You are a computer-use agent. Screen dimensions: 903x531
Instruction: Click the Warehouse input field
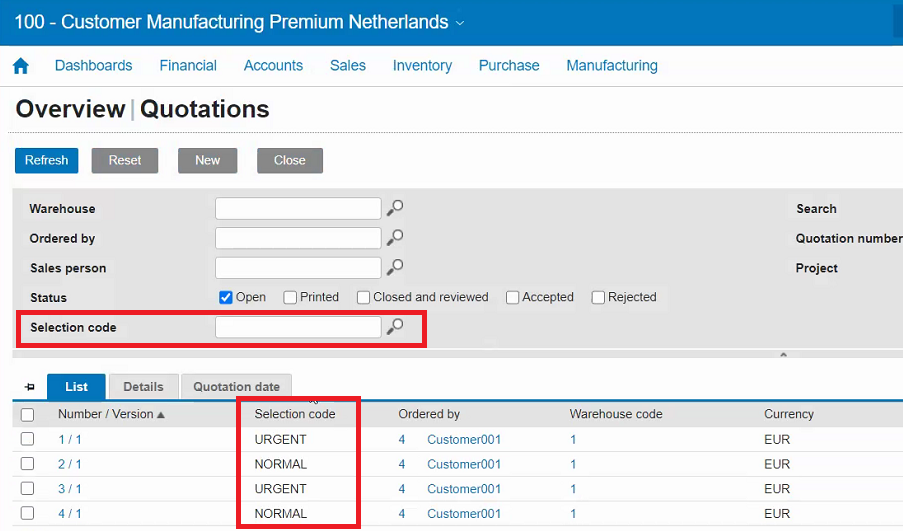coord(298,208)
